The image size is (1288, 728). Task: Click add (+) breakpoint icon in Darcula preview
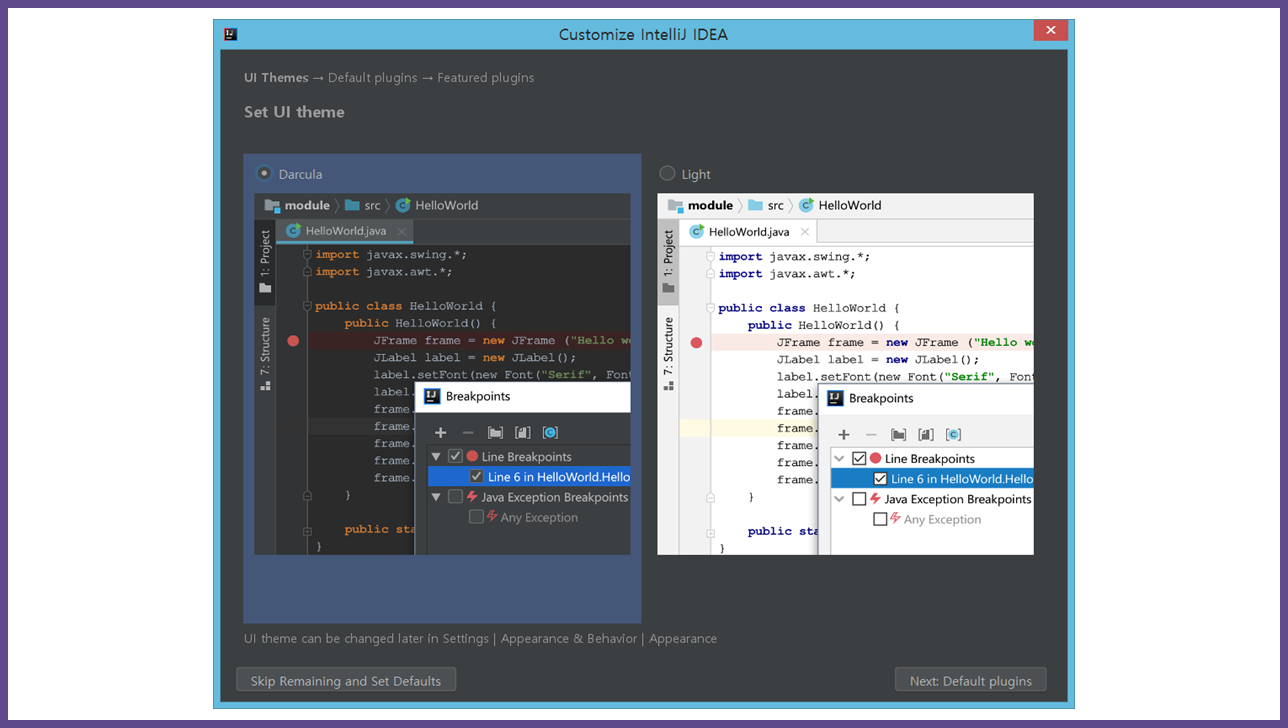[x=440, y=432]
